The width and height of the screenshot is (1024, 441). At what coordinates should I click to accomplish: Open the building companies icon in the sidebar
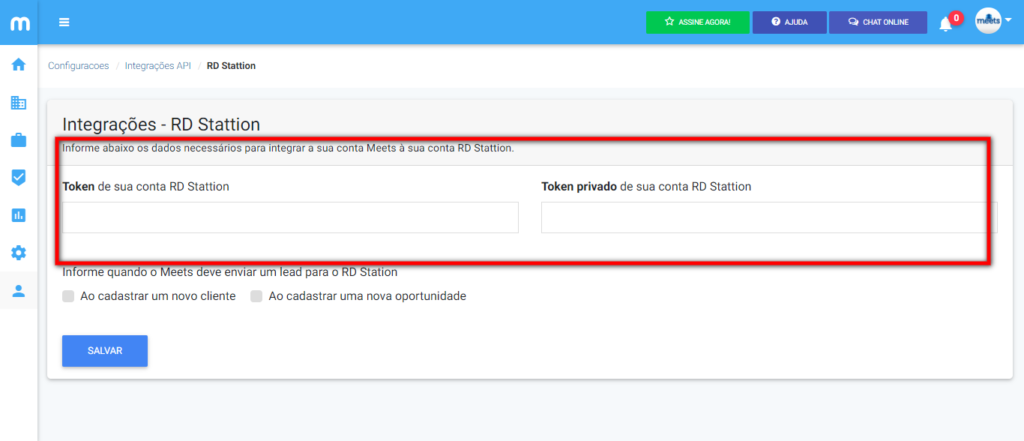click(19, 103)
